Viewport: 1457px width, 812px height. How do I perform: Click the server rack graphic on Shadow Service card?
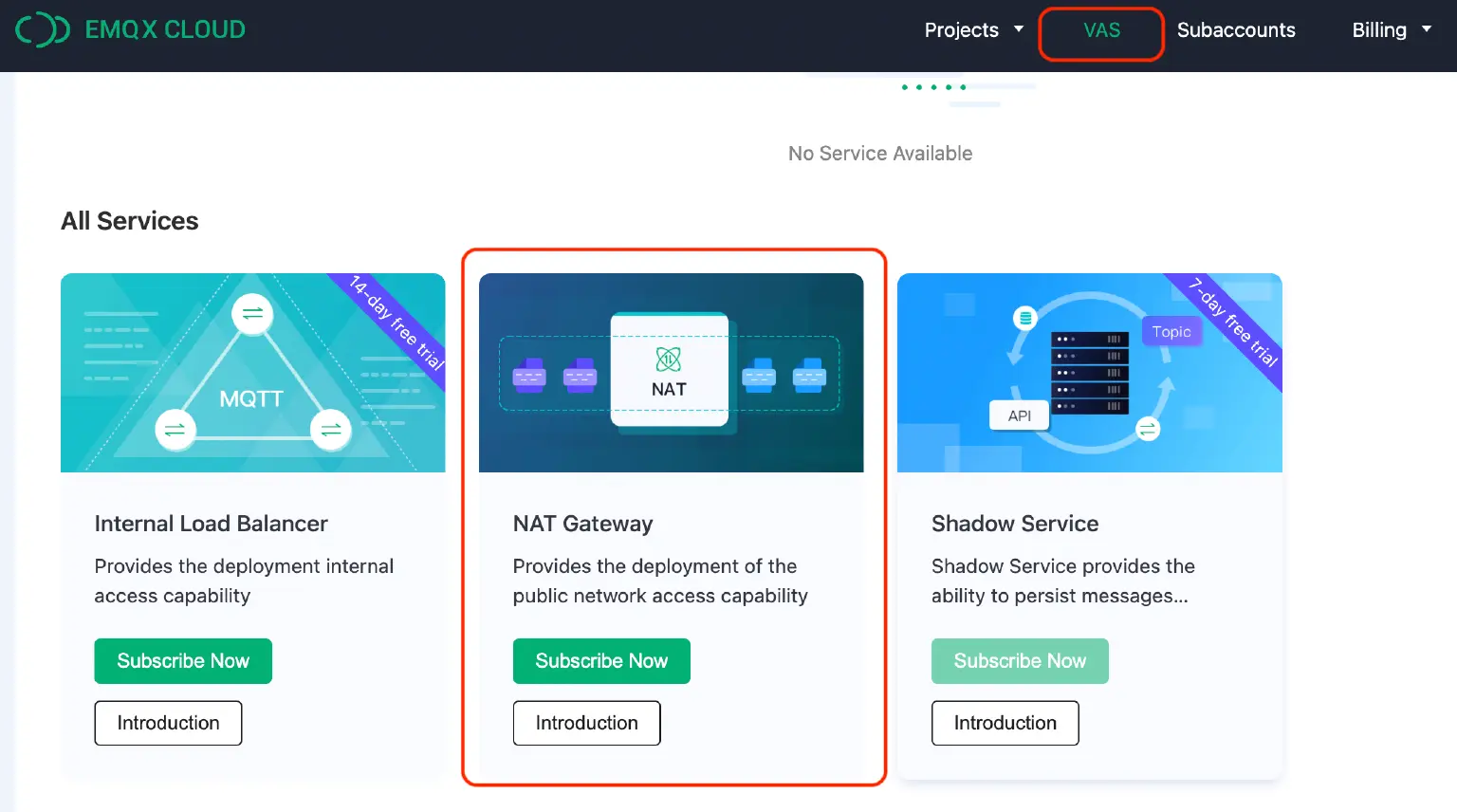pyautogui.click(x=1090, y=373)
